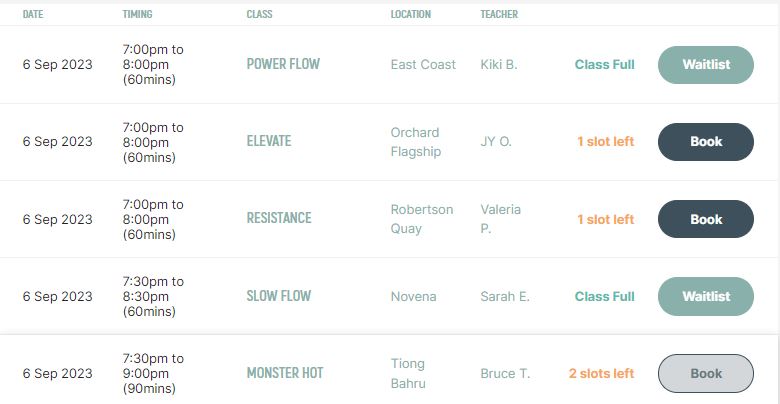Book the Resistance class
780x404 pixels.
[x=705, y=219]
